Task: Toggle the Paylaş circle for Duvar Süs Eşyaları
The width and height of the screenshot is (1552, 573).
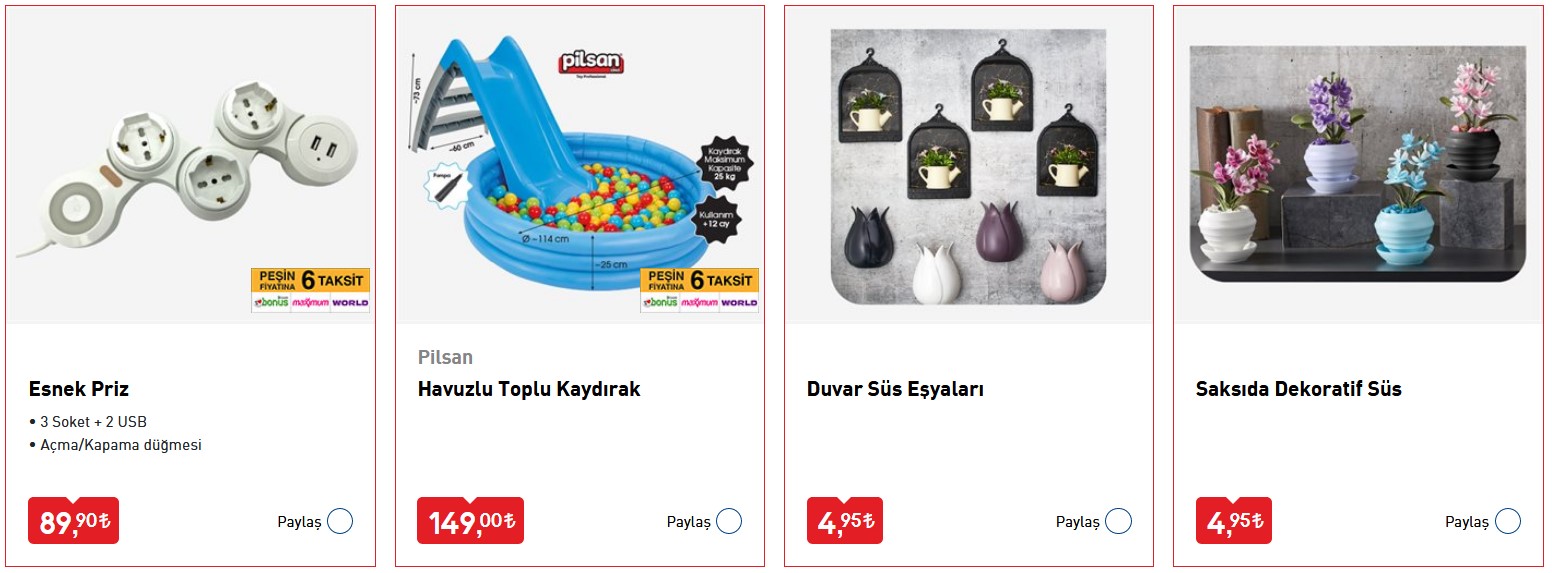Action: (x=1118, y=521)
